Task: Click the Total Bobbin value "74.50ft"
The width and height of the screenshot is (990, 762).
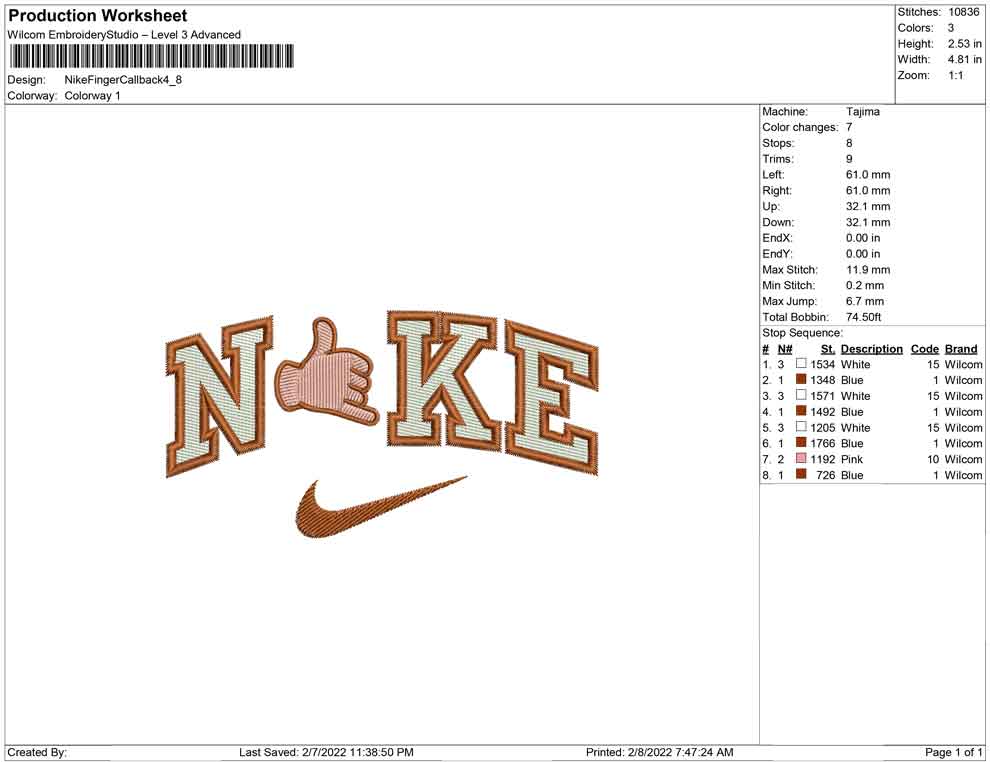Action: [863, 316]
